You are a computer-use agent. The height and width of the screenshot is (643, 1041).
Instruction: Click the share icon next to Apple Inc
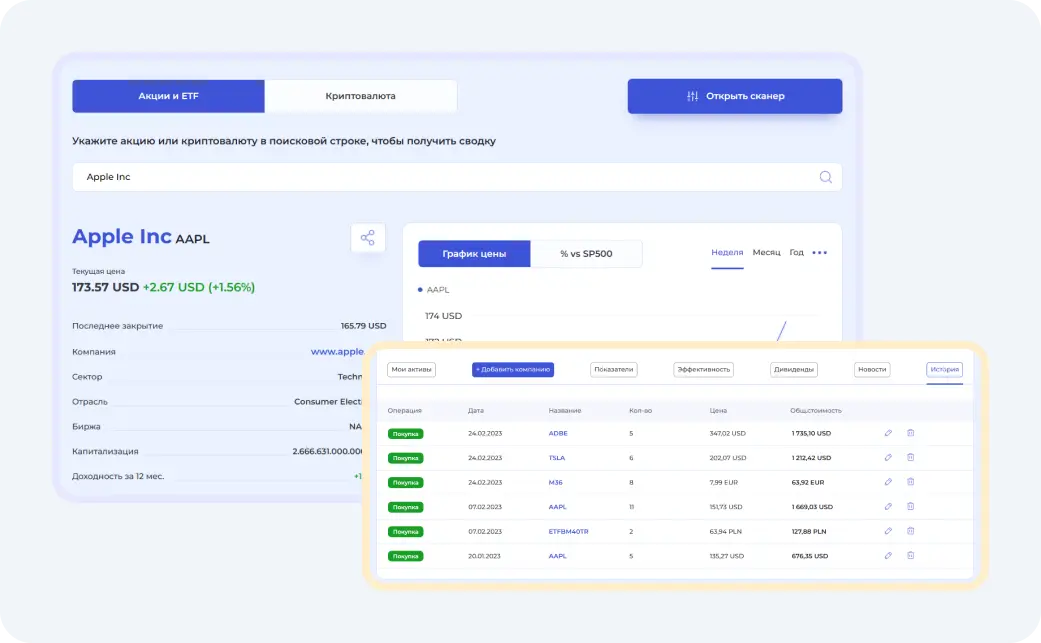click(x=368, y=238)
